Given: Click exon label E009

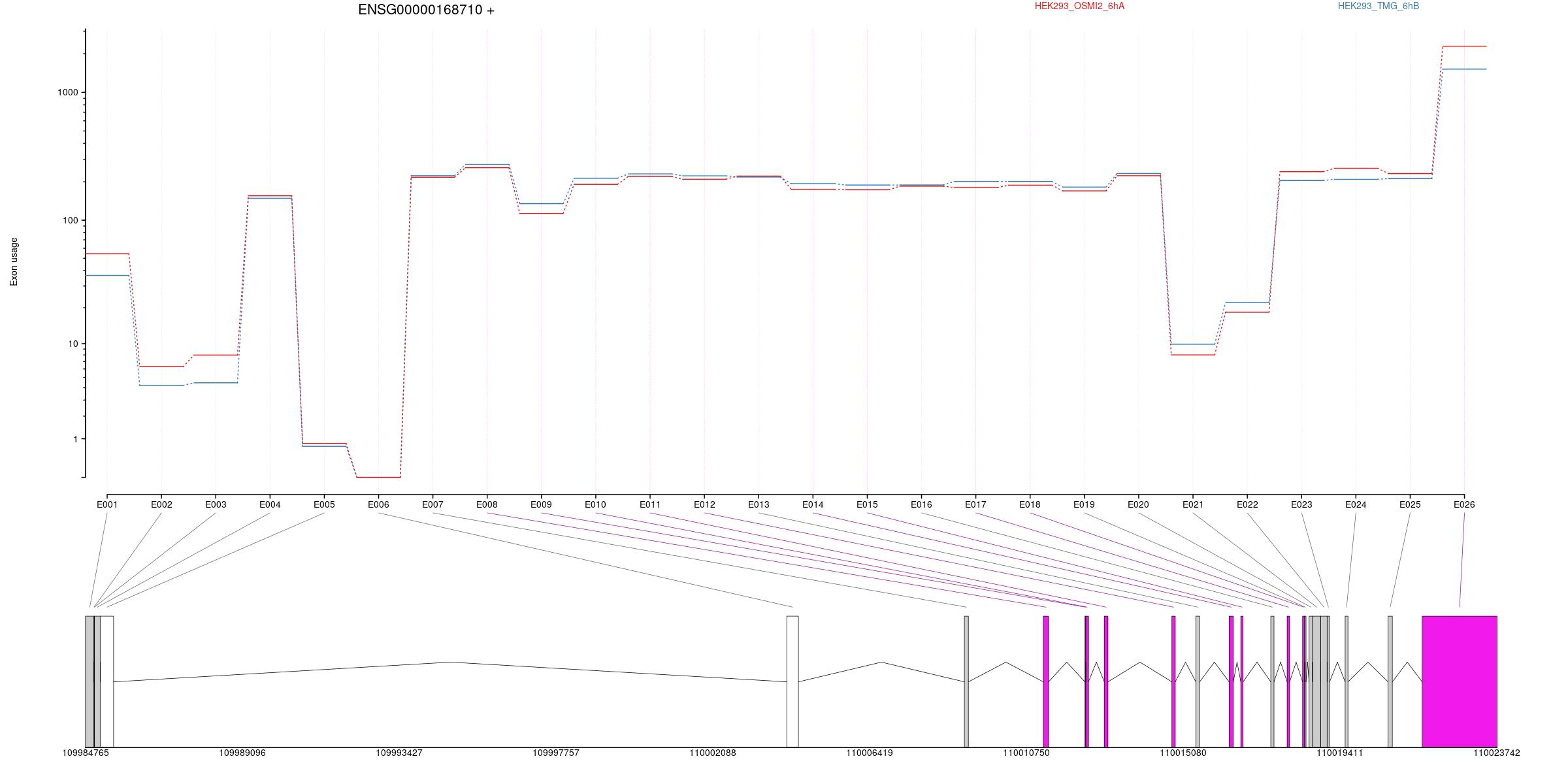Looking at the screenshot, I should [541, 504].
